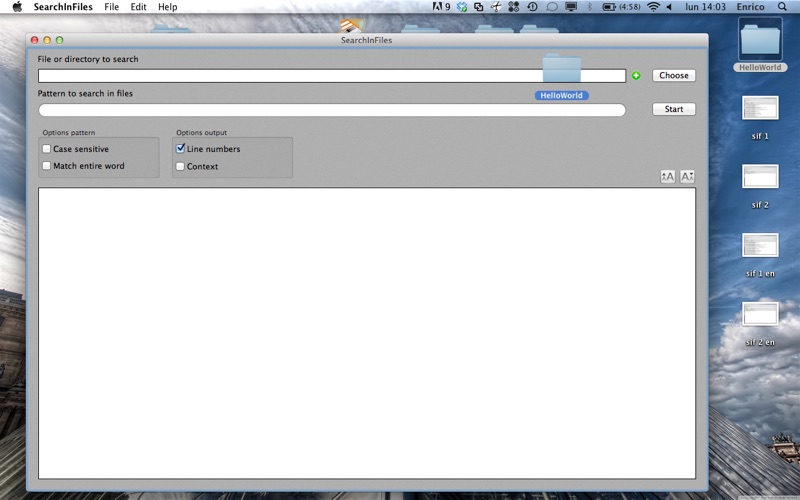
Task: Click the green add directory plus icon
Action: (x=636, y=76)
